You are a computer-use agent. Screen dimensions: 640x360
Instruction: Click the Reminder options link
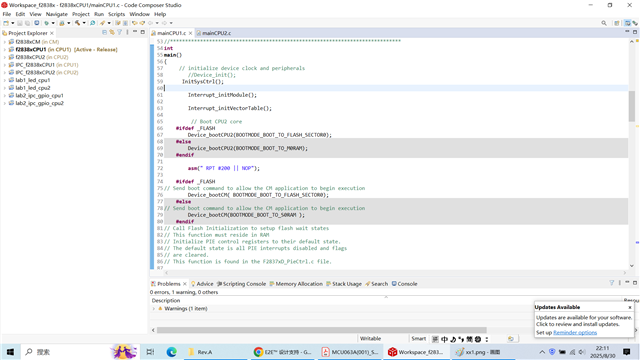pos(575,333)
